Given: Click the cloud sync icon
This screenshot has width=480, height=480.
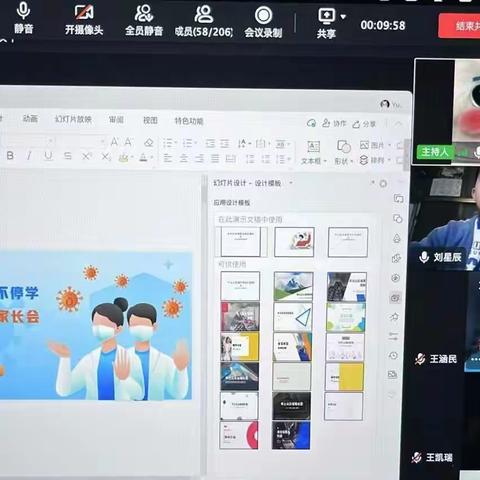Looking at the screenshot, I should pos(311,123).
